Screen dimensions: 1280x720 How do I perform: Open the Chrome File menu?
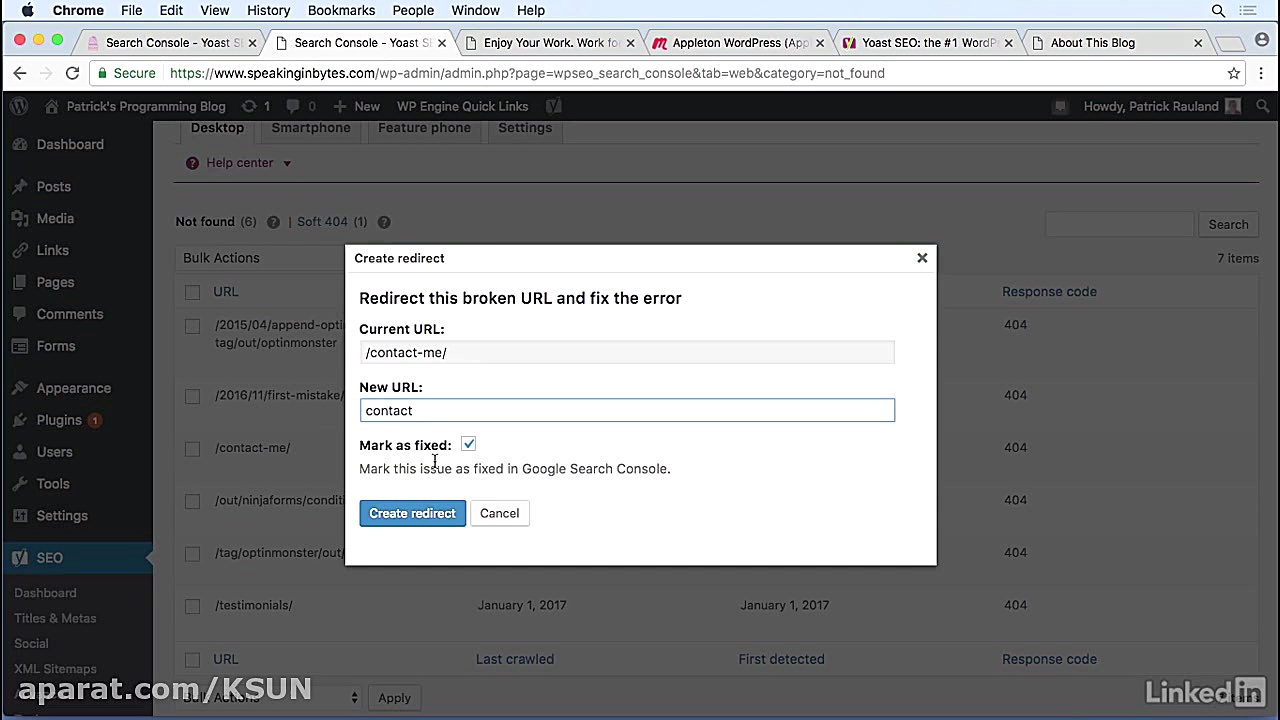(x=131, y=11)
